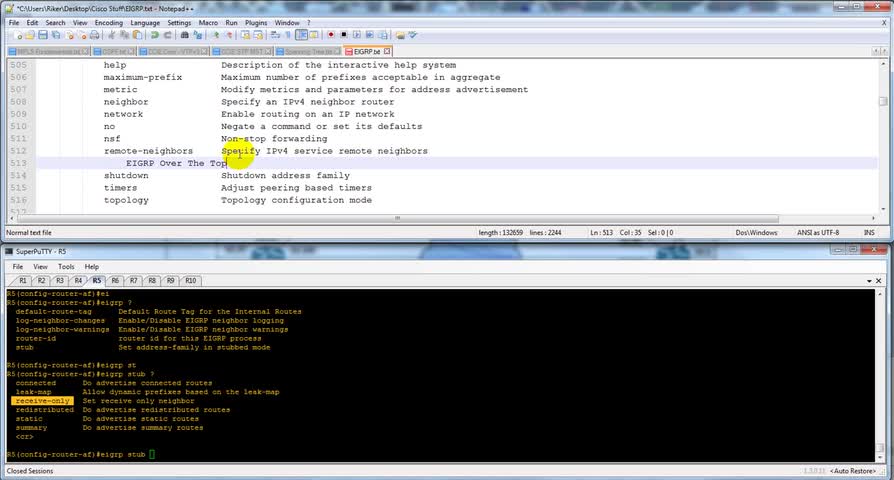Image resolution: width=894 pixels, height=480 pixels.
Task: Click the black Stop Recording icon
Action: coord(344,35)
